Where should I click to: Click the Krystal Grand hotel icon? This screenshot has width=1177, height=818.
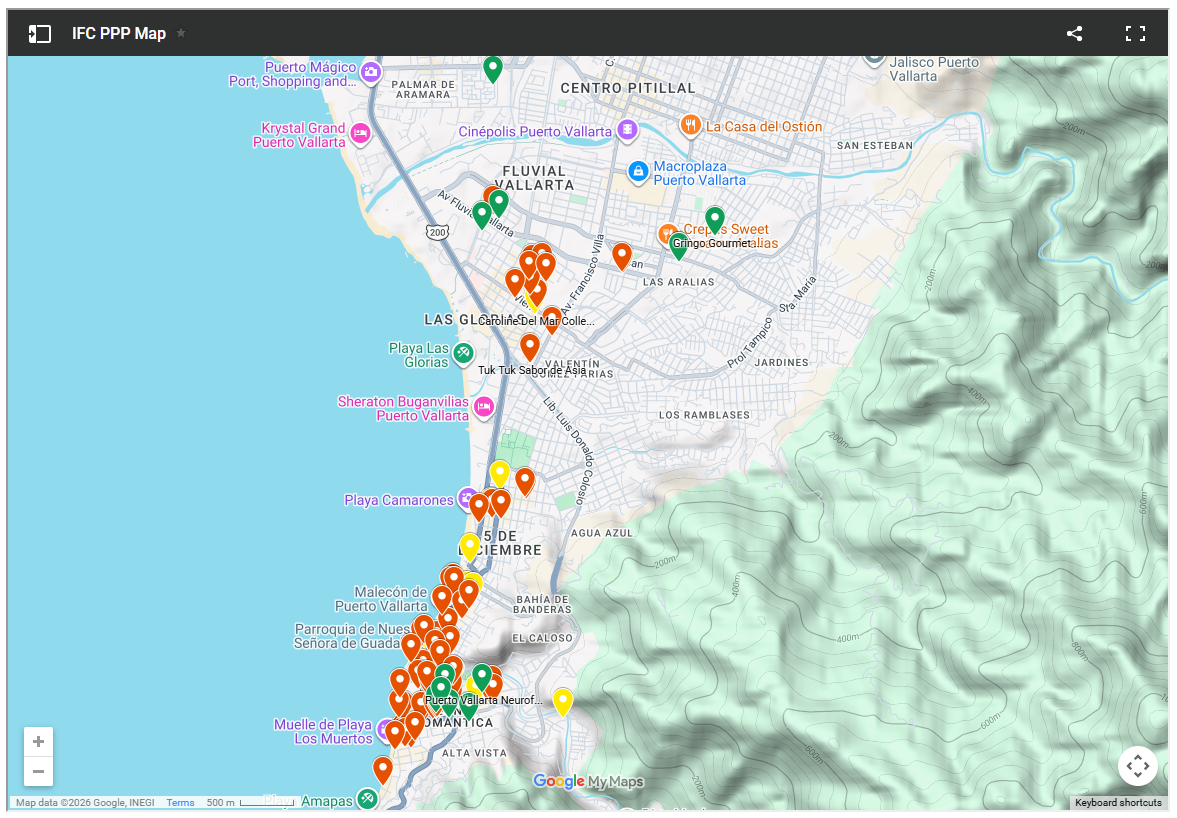tap(361, 134)
